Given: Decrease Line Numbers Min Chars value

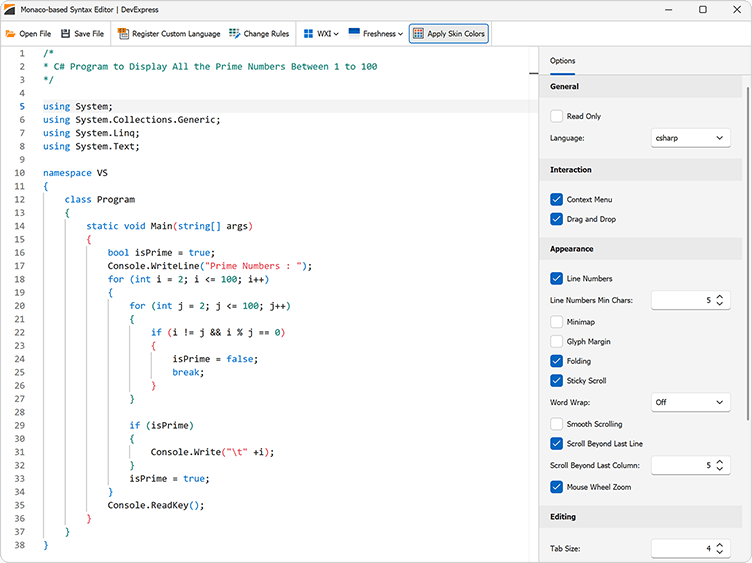Looking at the screenshot, I should click(x=719, y=304).
